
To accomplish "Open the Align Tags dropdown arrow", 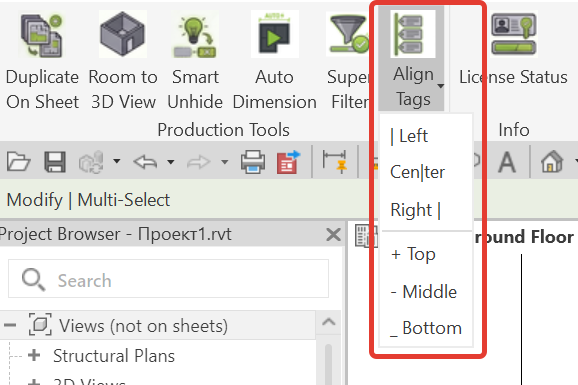I will tap(441, 86).
